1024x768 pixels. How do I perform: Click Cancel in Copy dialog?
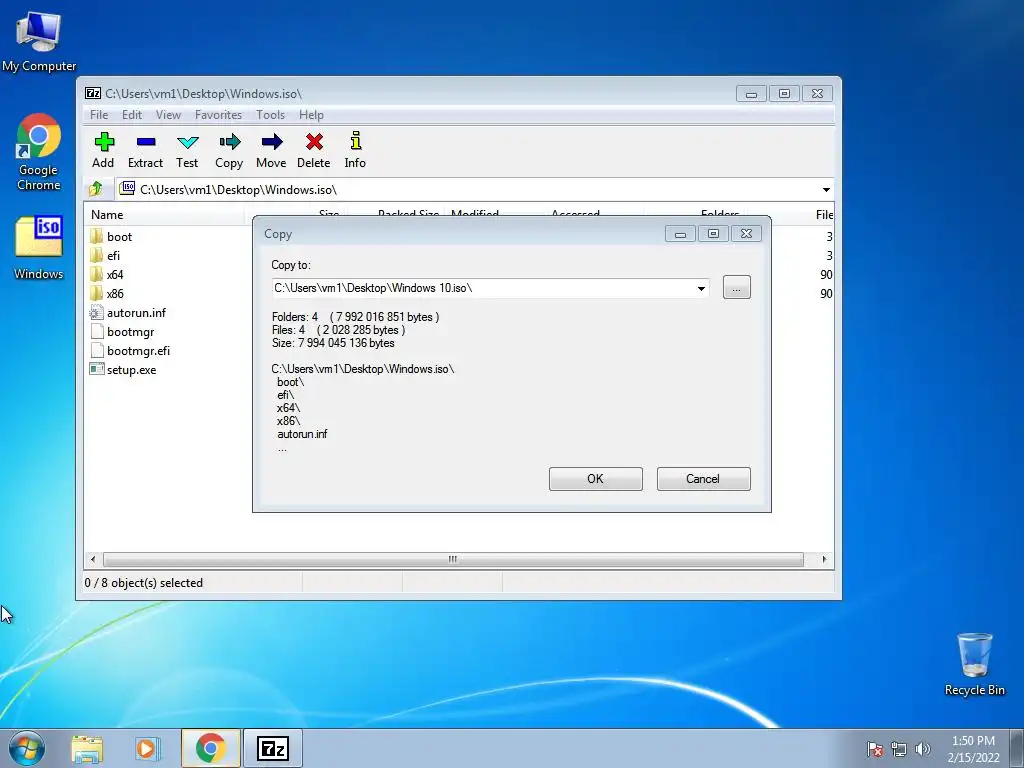703,479
